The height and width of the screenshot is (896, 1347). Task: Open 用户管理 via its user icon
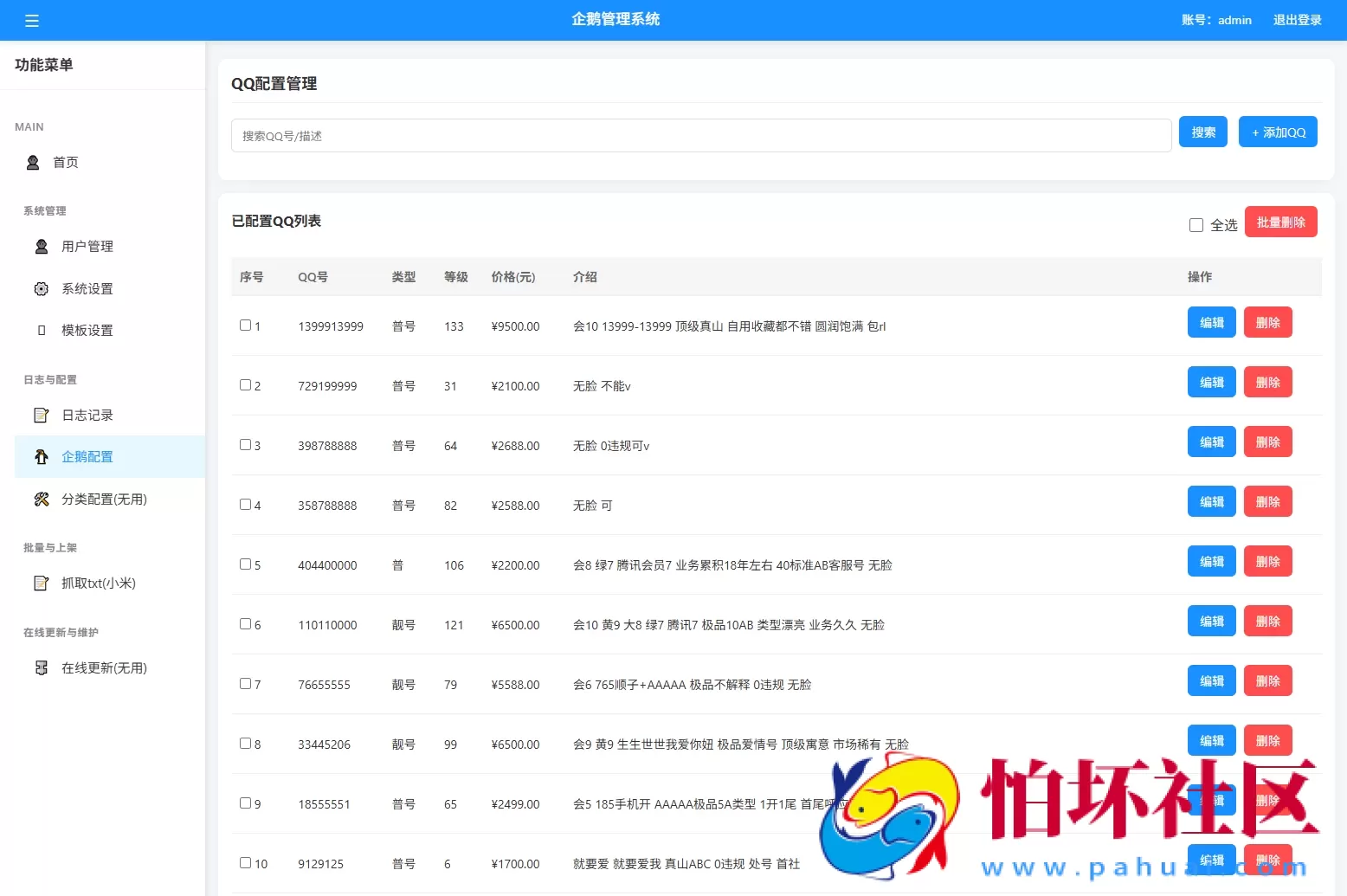41,246
